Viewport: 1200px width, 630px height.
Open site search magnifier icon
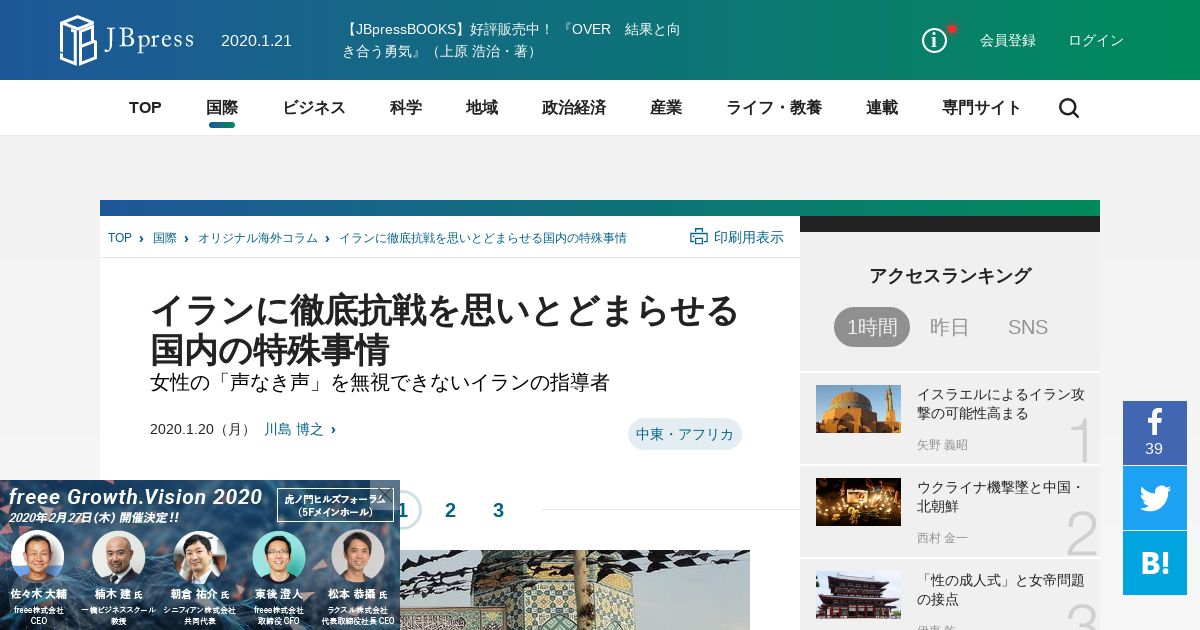(x=1069, y=108)
